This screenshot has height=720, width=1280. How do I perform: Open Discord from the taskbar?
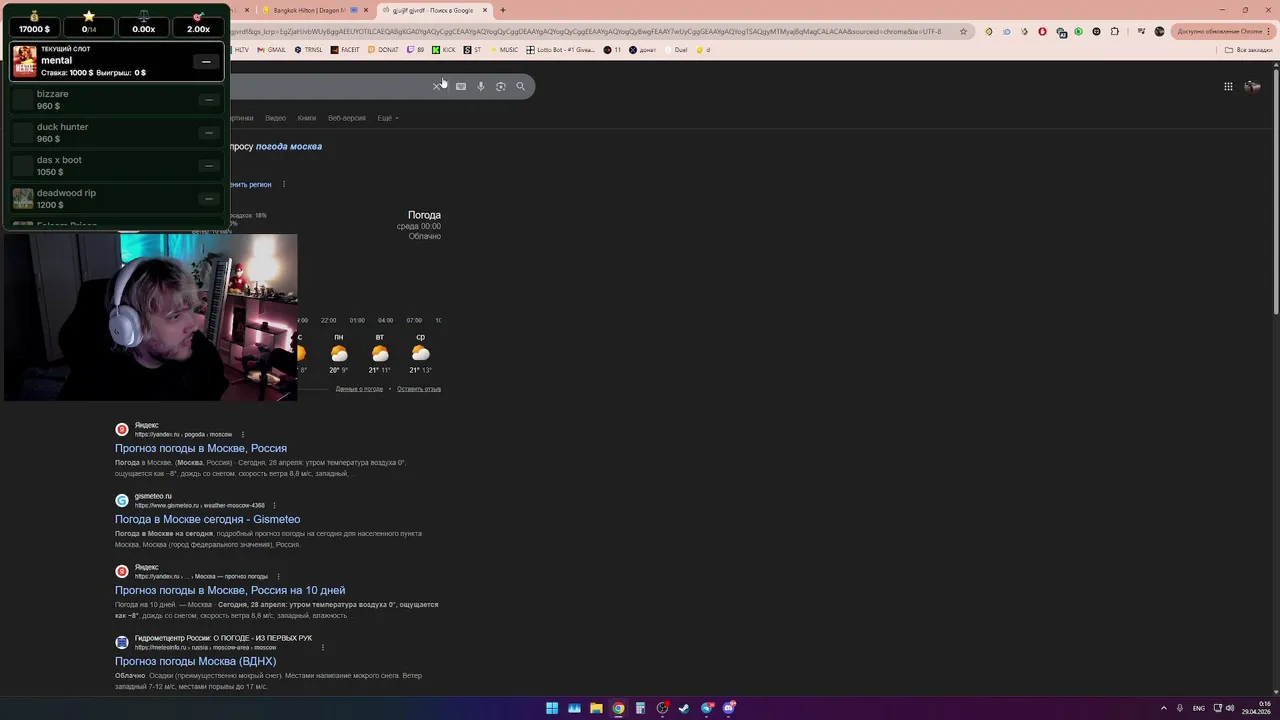729,708
